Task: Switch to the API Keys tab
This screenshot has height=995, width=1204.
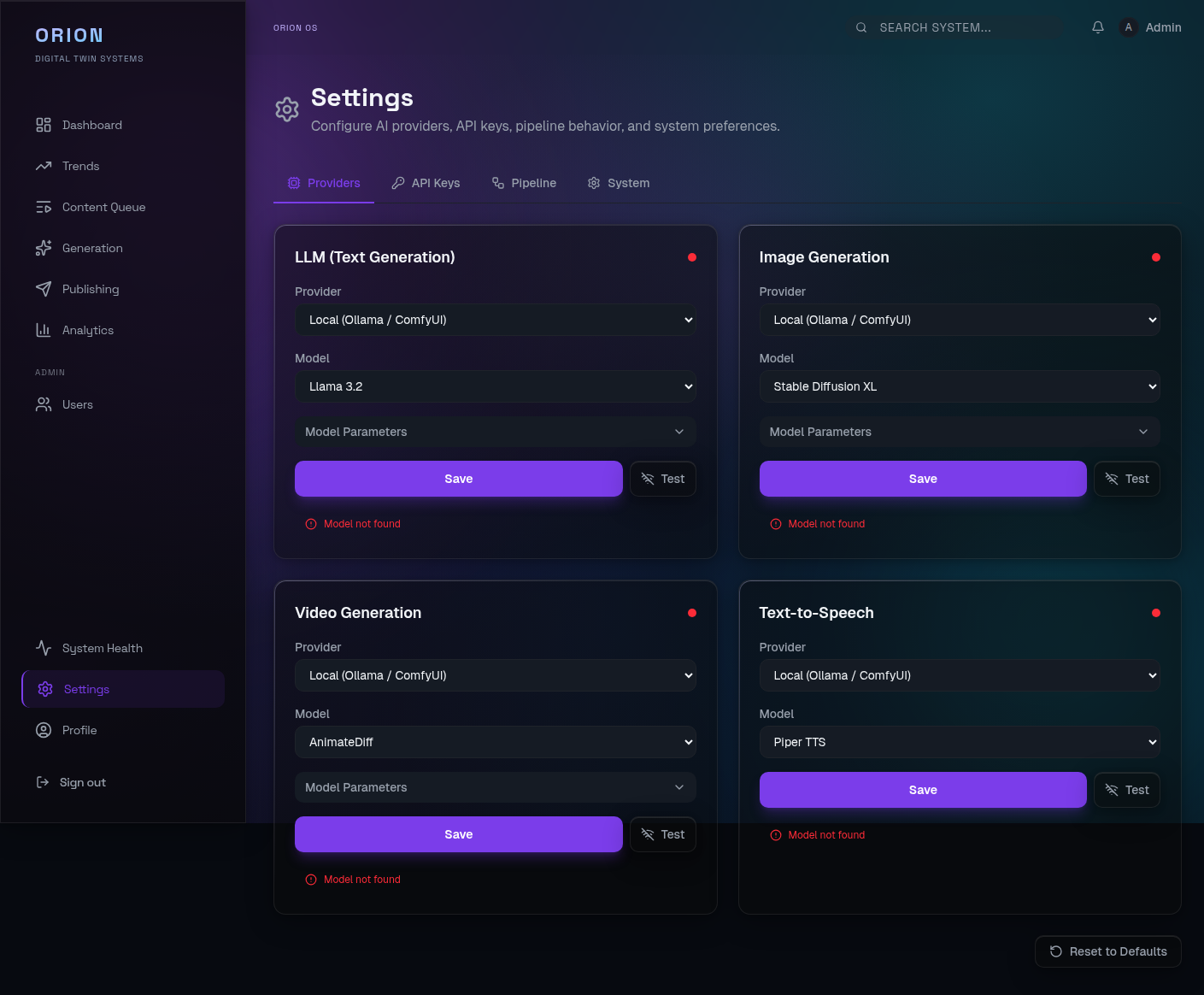Action: coord(426,183)
